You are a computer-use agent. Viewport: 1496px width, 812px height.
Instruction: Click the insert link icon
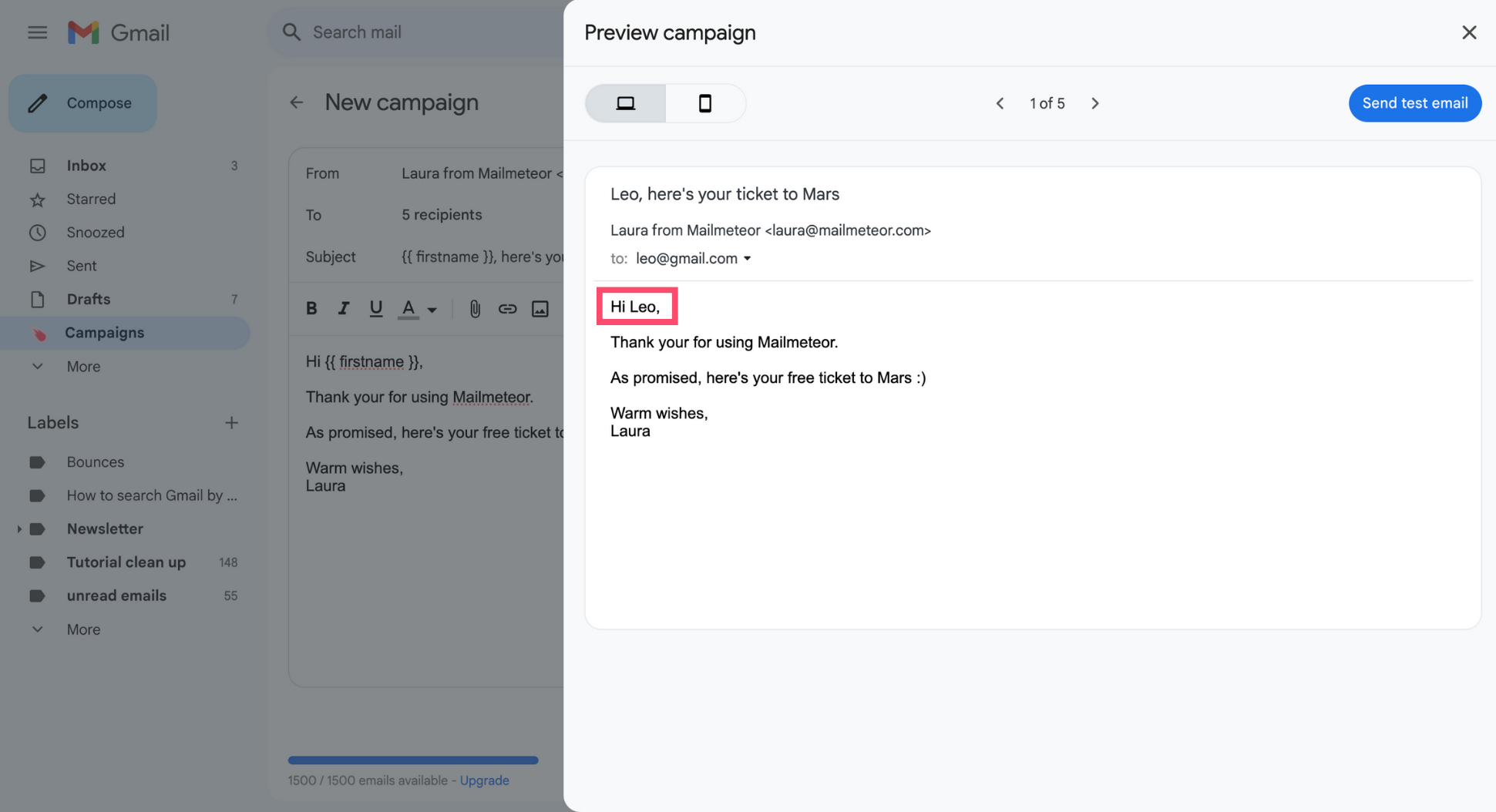[507, 309]
